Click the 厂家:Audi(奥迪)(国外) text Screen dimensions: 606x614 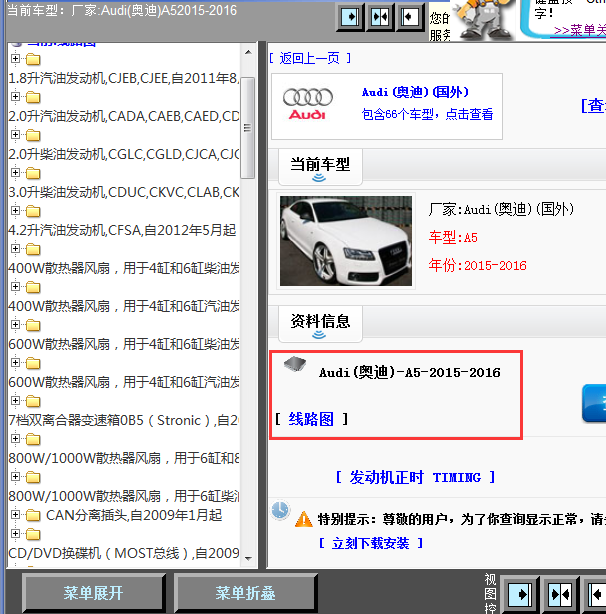pos(501,209)
